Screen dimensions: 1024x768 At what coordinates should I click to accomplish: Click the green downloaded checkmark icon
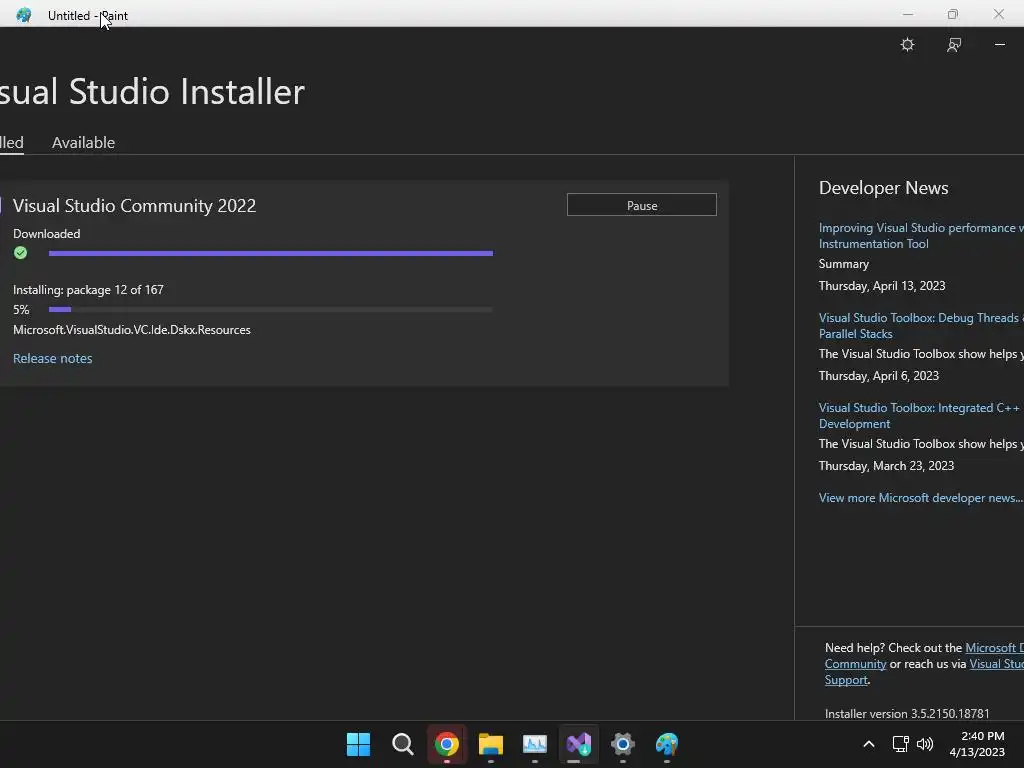(20, 253)
